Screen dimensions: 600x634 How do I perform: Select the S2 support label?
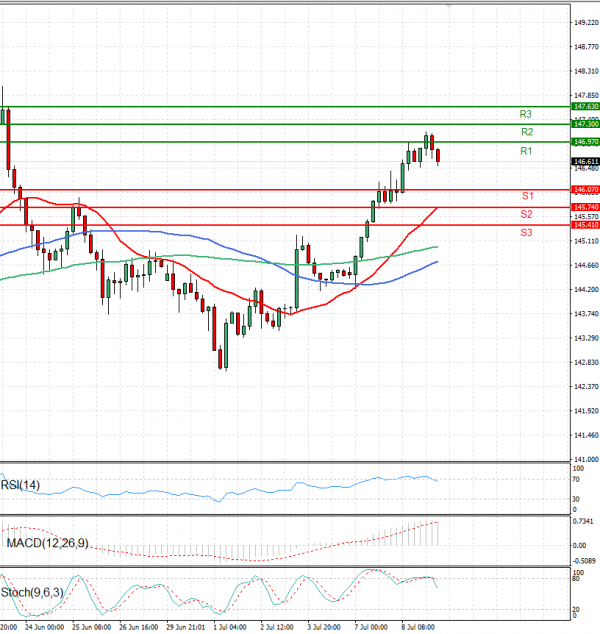[526, 214]
